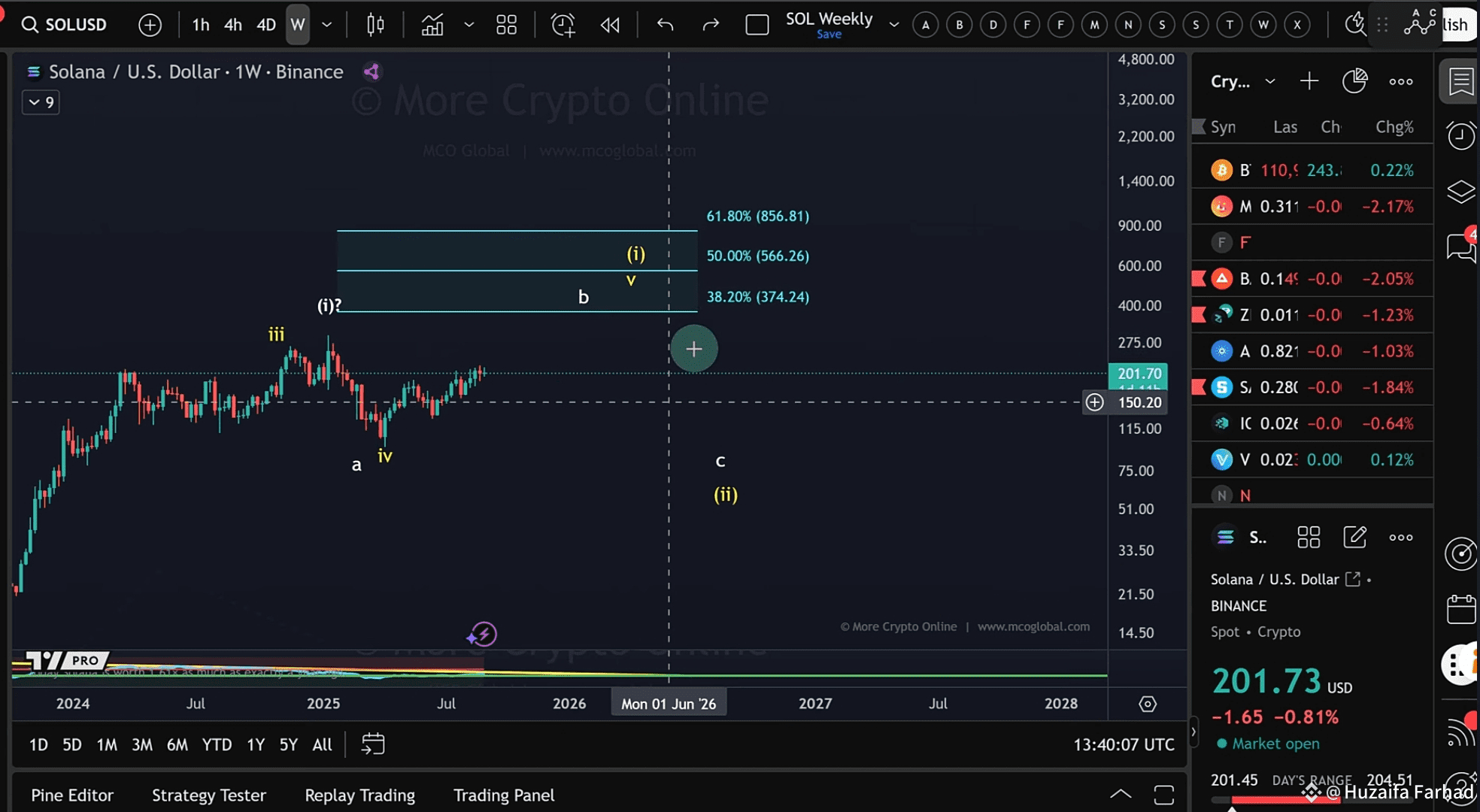Select the 4h timeframe
1480x812 pixels.
233,25
